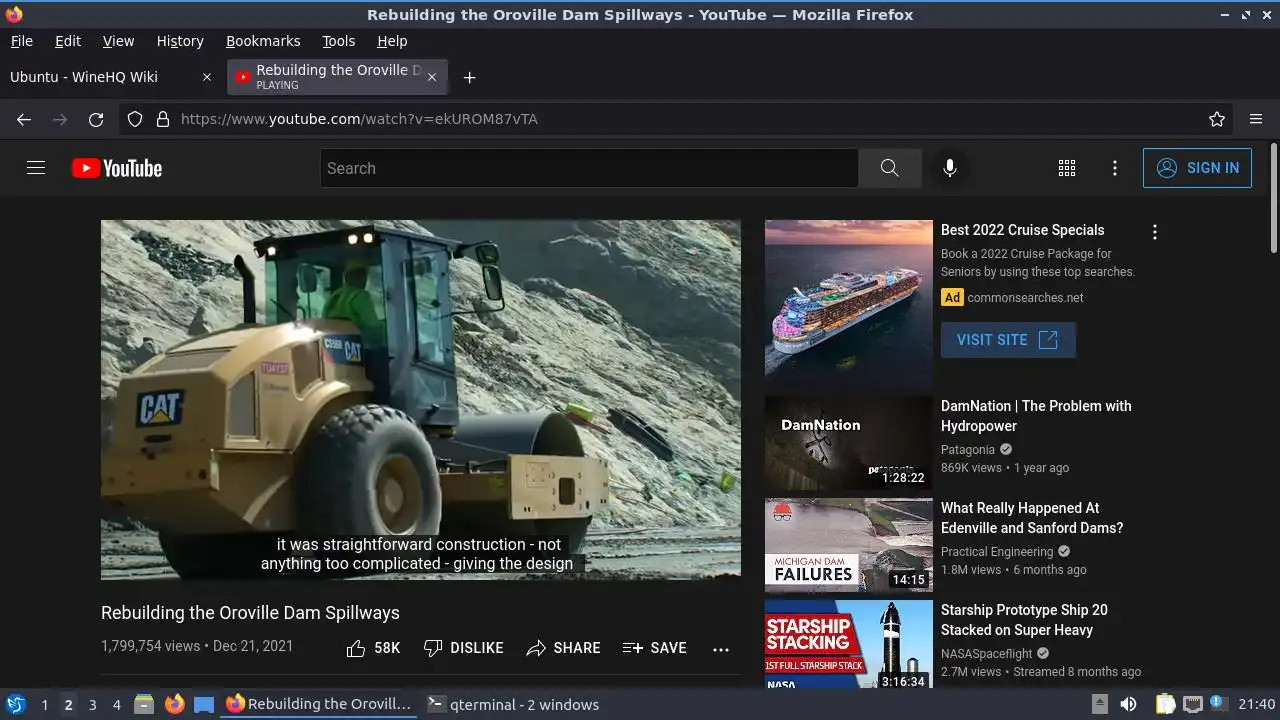Open a new tab
Image resolution: width=1280 pixels, height=720 pixels.
click(469, 77)
